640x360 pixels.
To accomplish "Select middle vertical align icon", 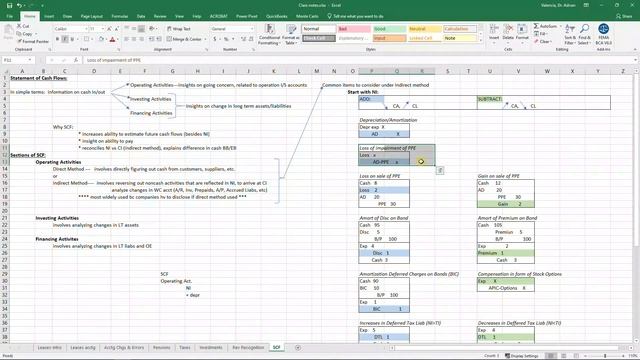I will (x=134, y=29).
